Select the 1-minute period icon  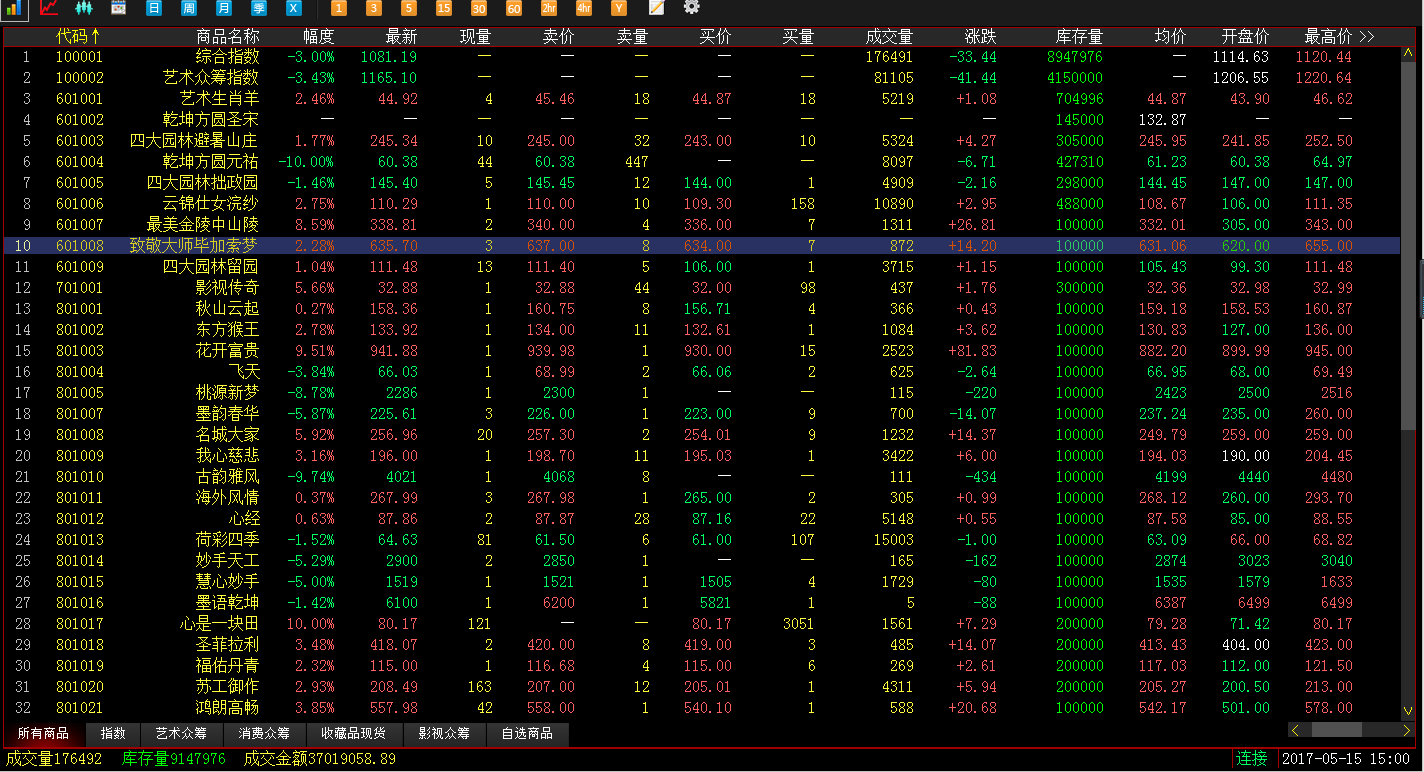pyautogui.click(x=339, y=8)
